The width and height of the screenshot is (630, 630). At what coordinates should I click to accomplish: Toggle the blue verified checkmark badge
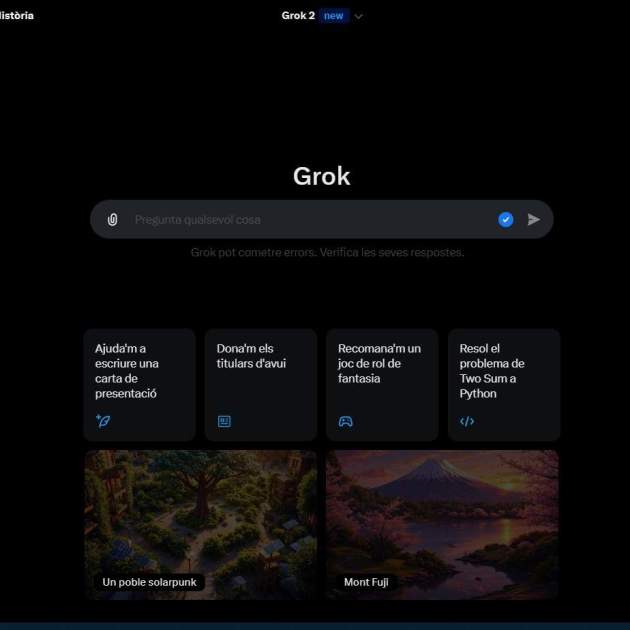pos(505,219)
